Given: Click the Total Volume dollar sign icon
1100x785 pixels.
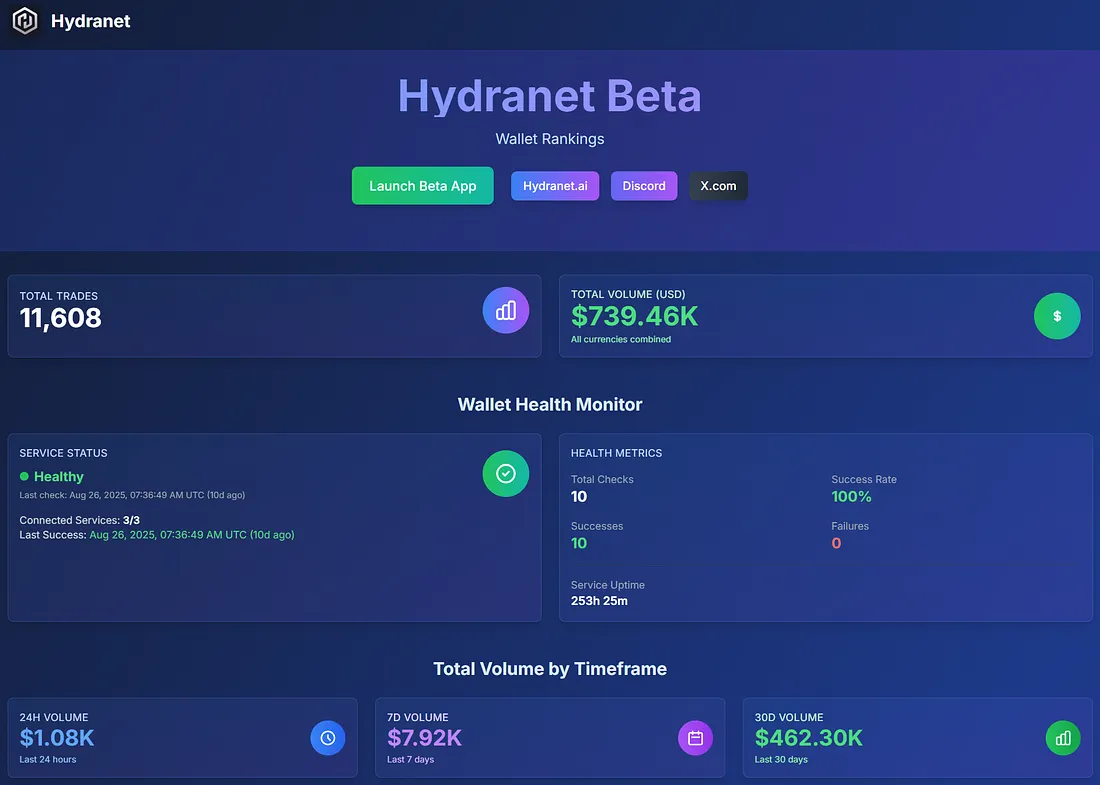Looking at the screenshot, I should click(x=1057, y=316).
